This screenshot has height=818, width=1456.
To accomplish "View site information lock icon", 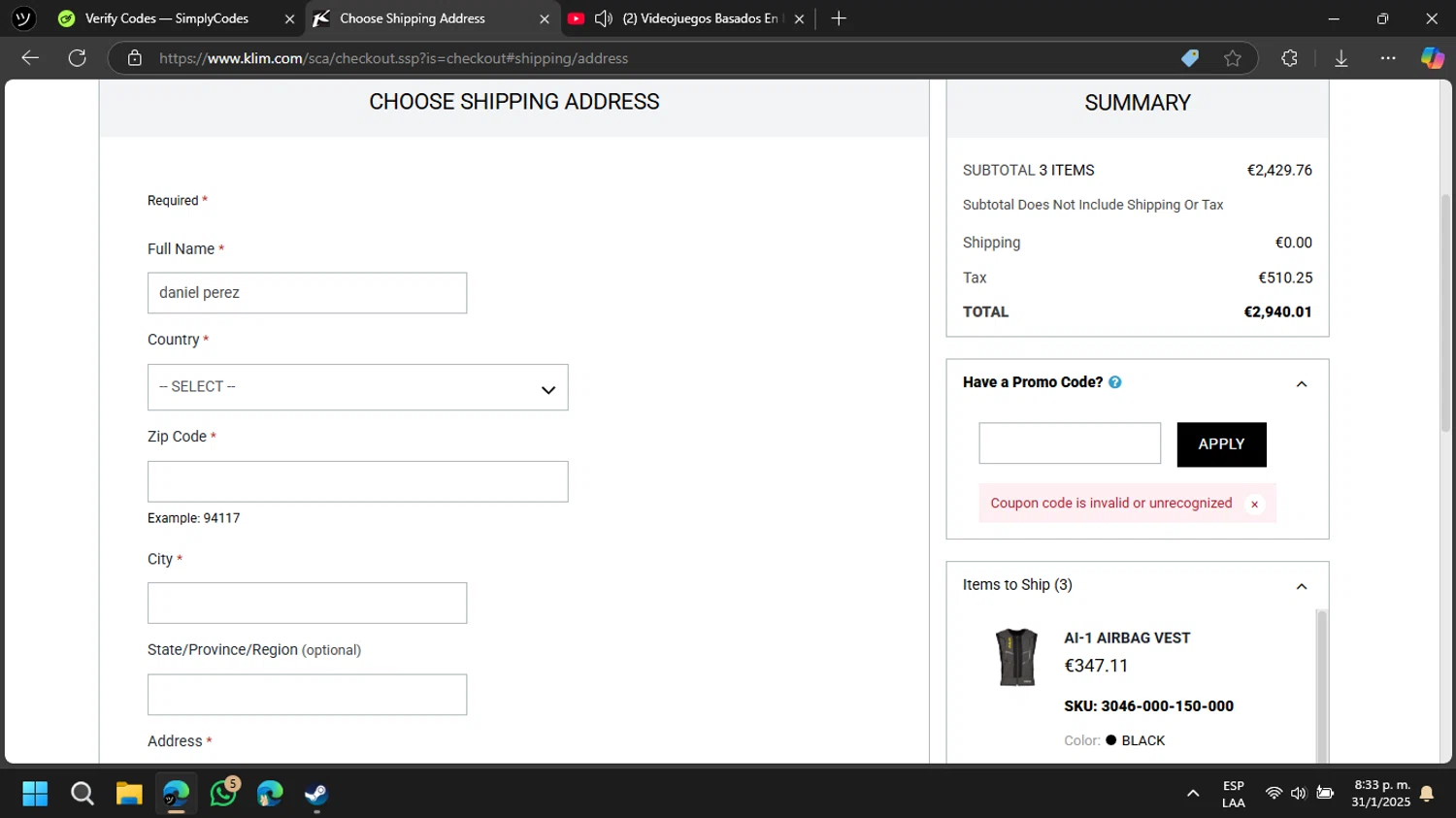I will (x=135, y=58).
